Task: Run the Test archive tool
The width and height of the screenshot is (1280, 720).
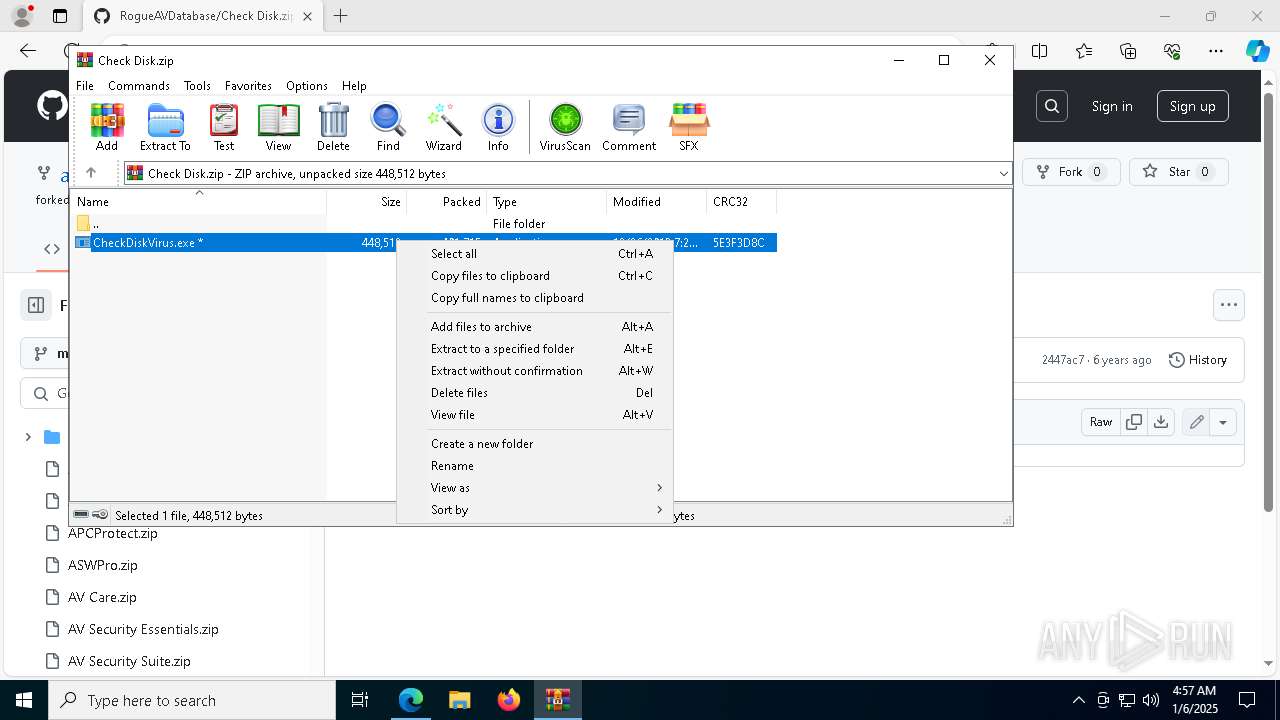Action: (x=224, y=127)
